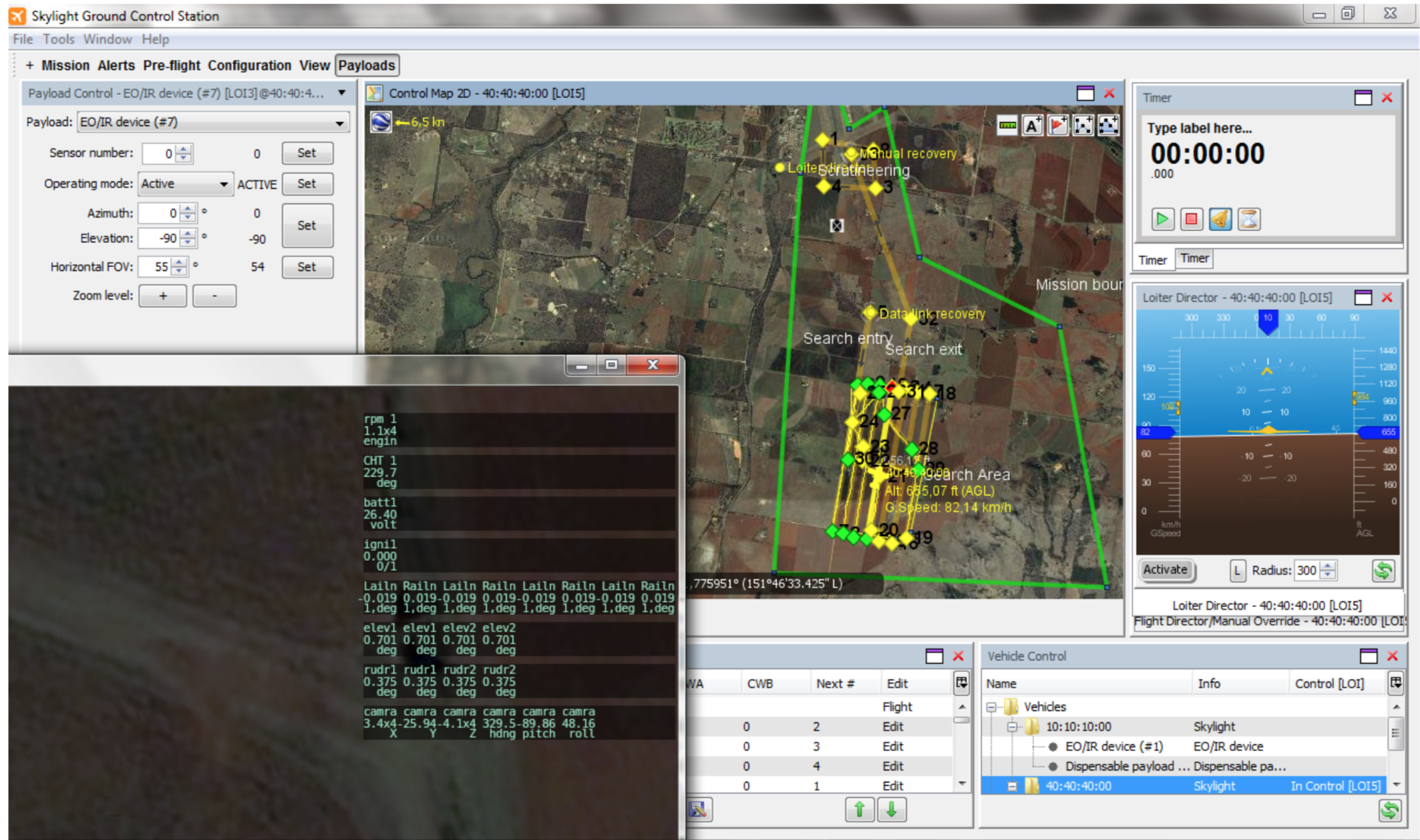Click the globe icon on the map

click(x=381, y=122)
